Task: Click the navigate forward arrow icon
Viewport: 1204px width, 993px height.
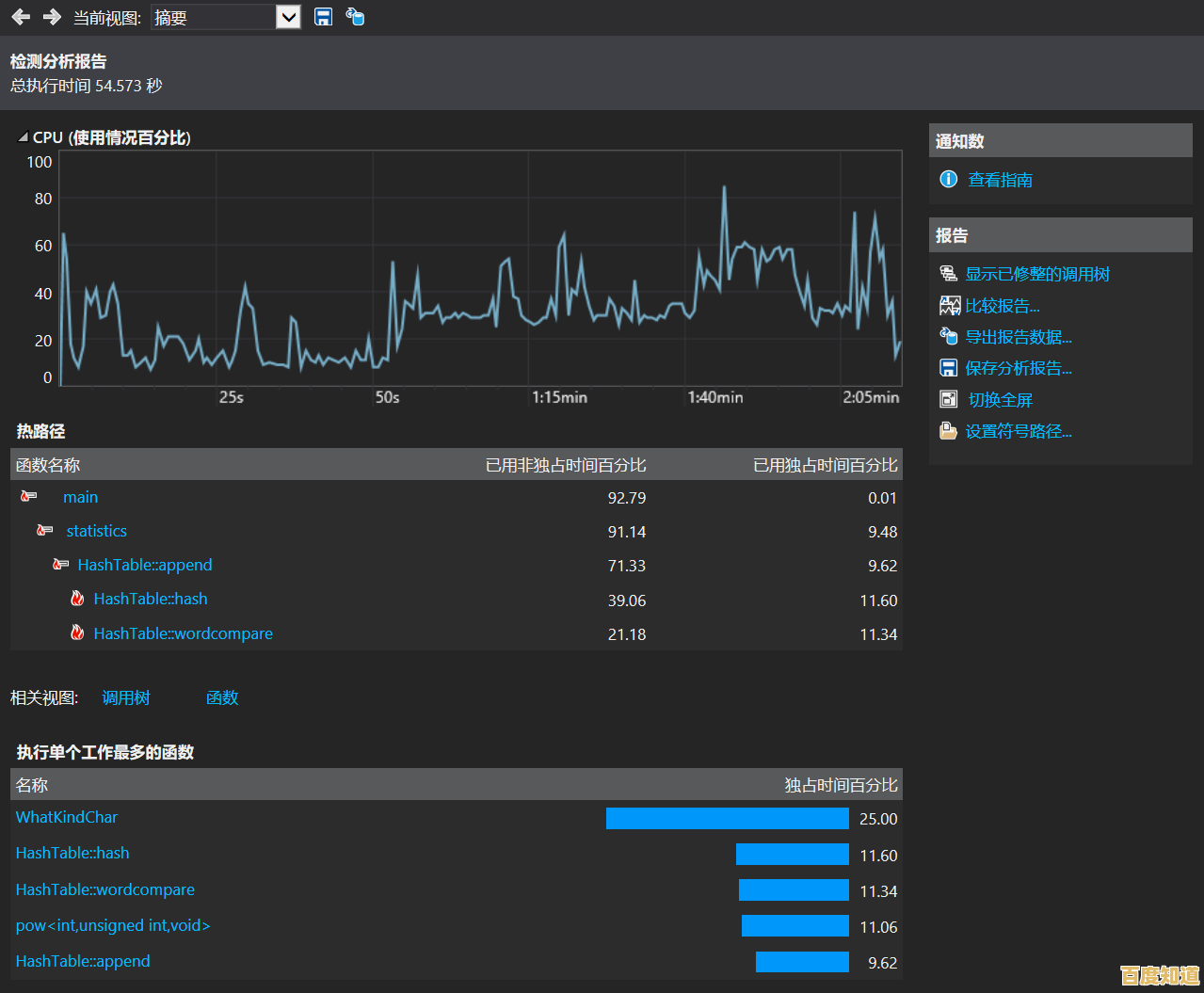Action: (52, 17)
